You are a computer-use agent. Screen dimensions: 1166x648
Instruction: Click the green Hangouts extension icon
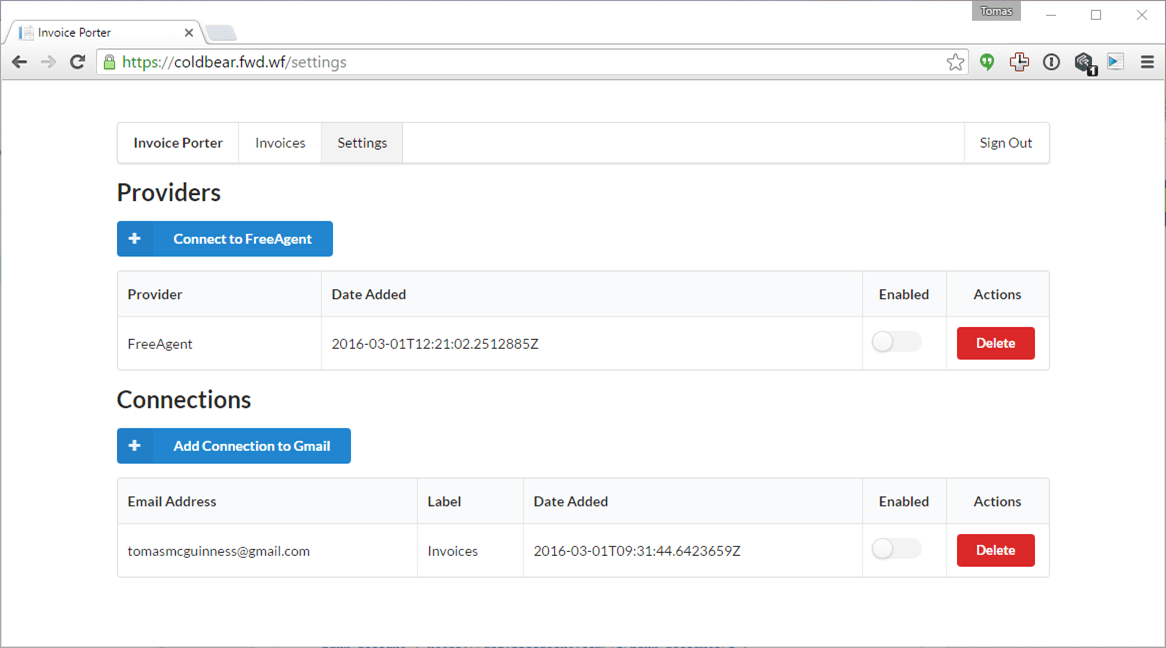tap(987, 62)
